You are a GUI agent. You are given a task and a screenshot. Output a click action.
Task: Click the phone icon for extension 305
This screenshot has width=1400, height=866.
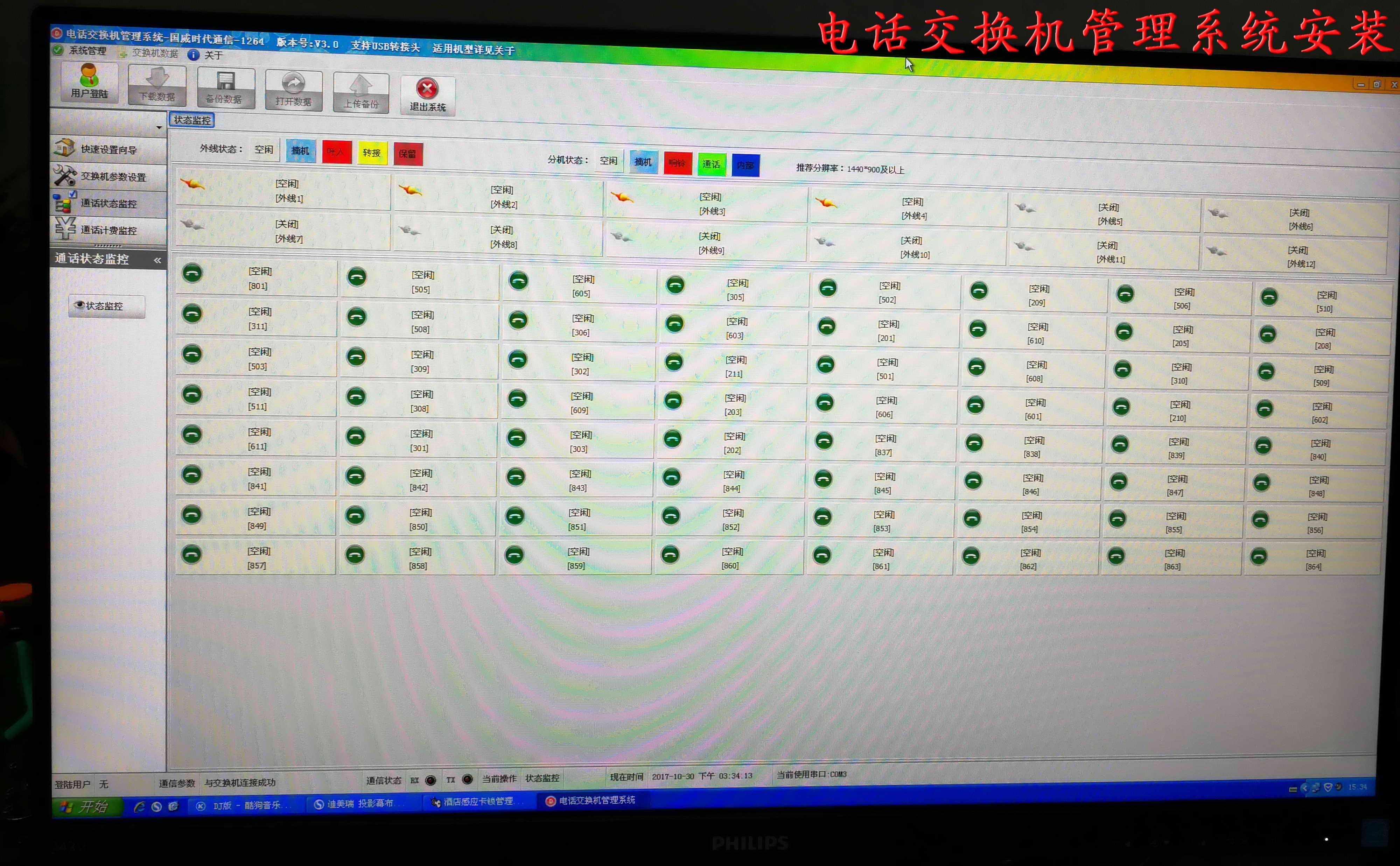[675, 285]
